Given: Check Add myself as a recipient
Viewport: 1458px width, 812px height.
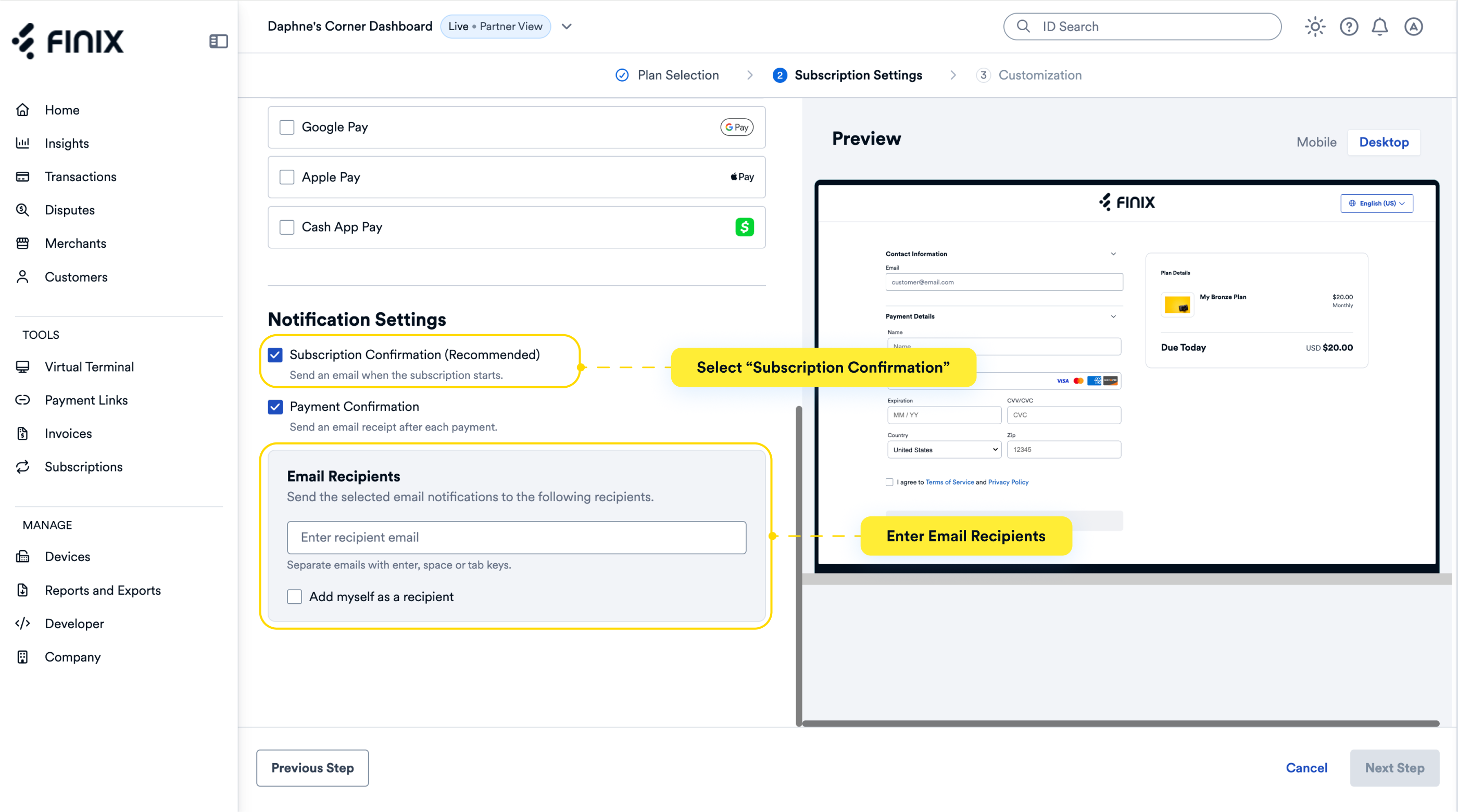Looking at the screenshot, I should pos(294,597).
